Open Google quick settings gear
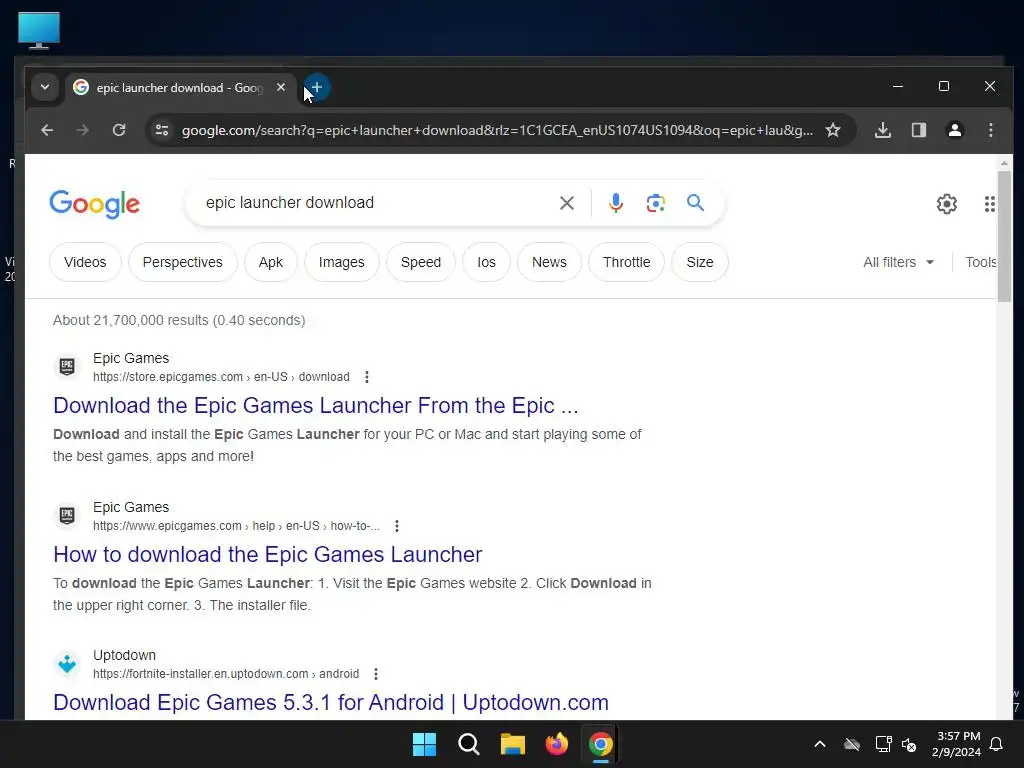This screenshot has height=768, width=1024. pyautogui.click(x=946, y=204)
